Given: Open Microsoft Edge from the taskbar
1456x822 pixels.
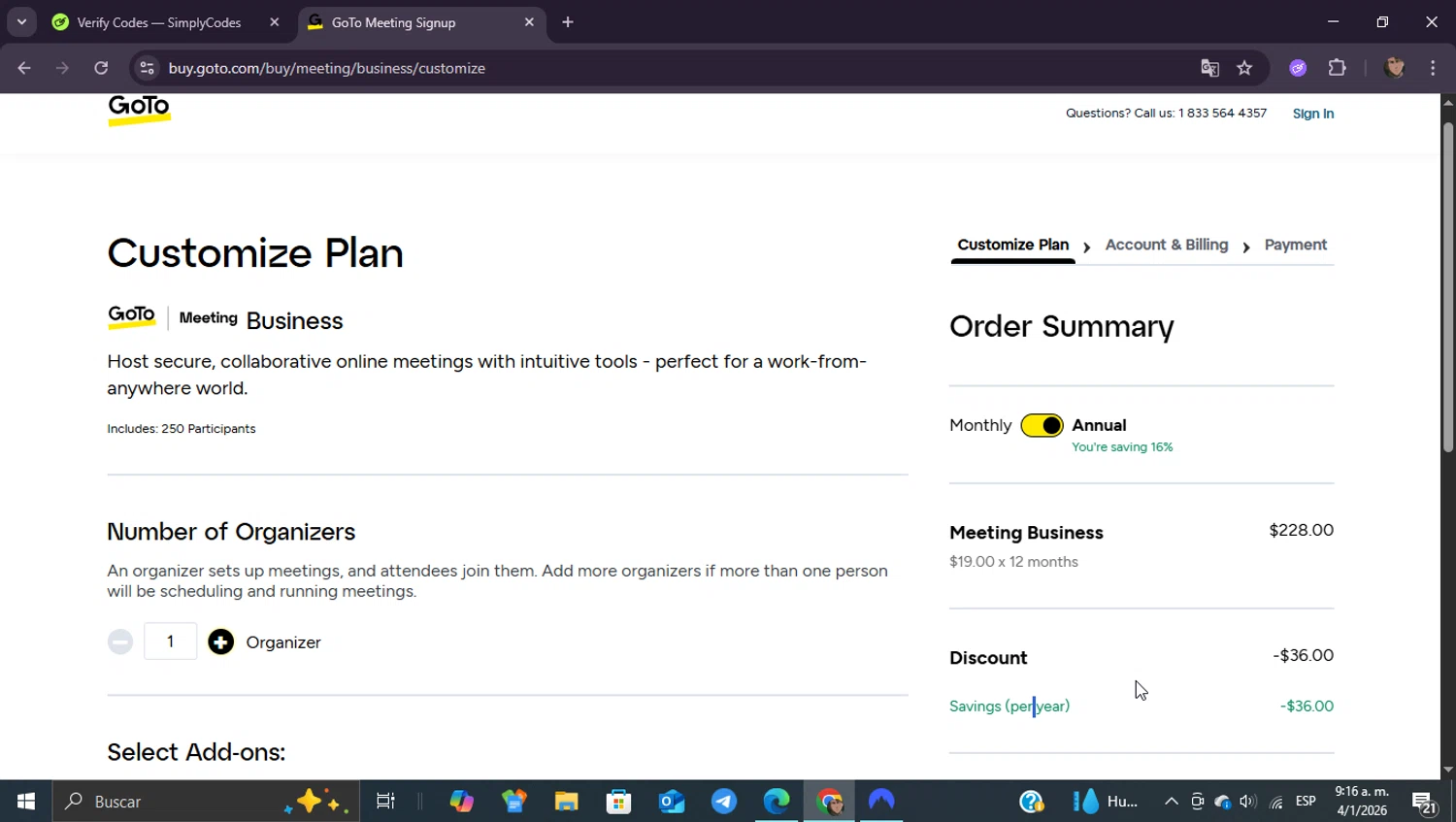Looking at the screenshot, I should point(777,802).
